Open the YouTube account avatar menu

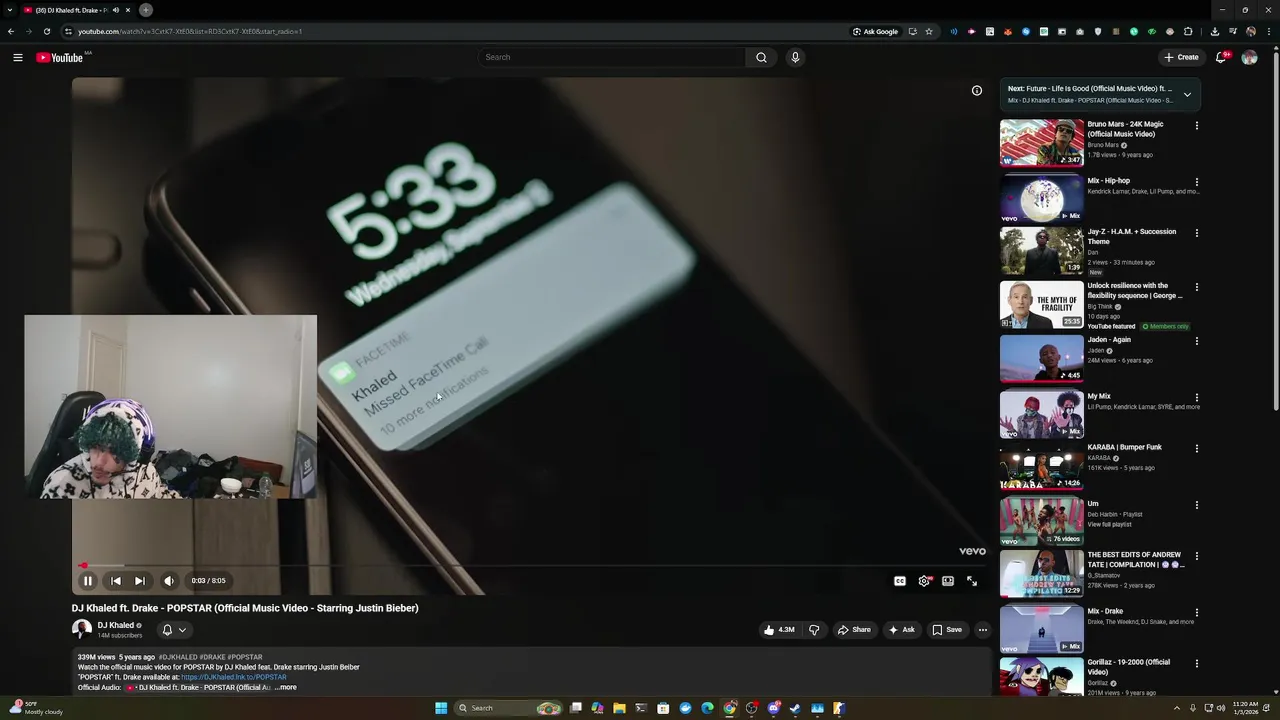pos(1249,57)
